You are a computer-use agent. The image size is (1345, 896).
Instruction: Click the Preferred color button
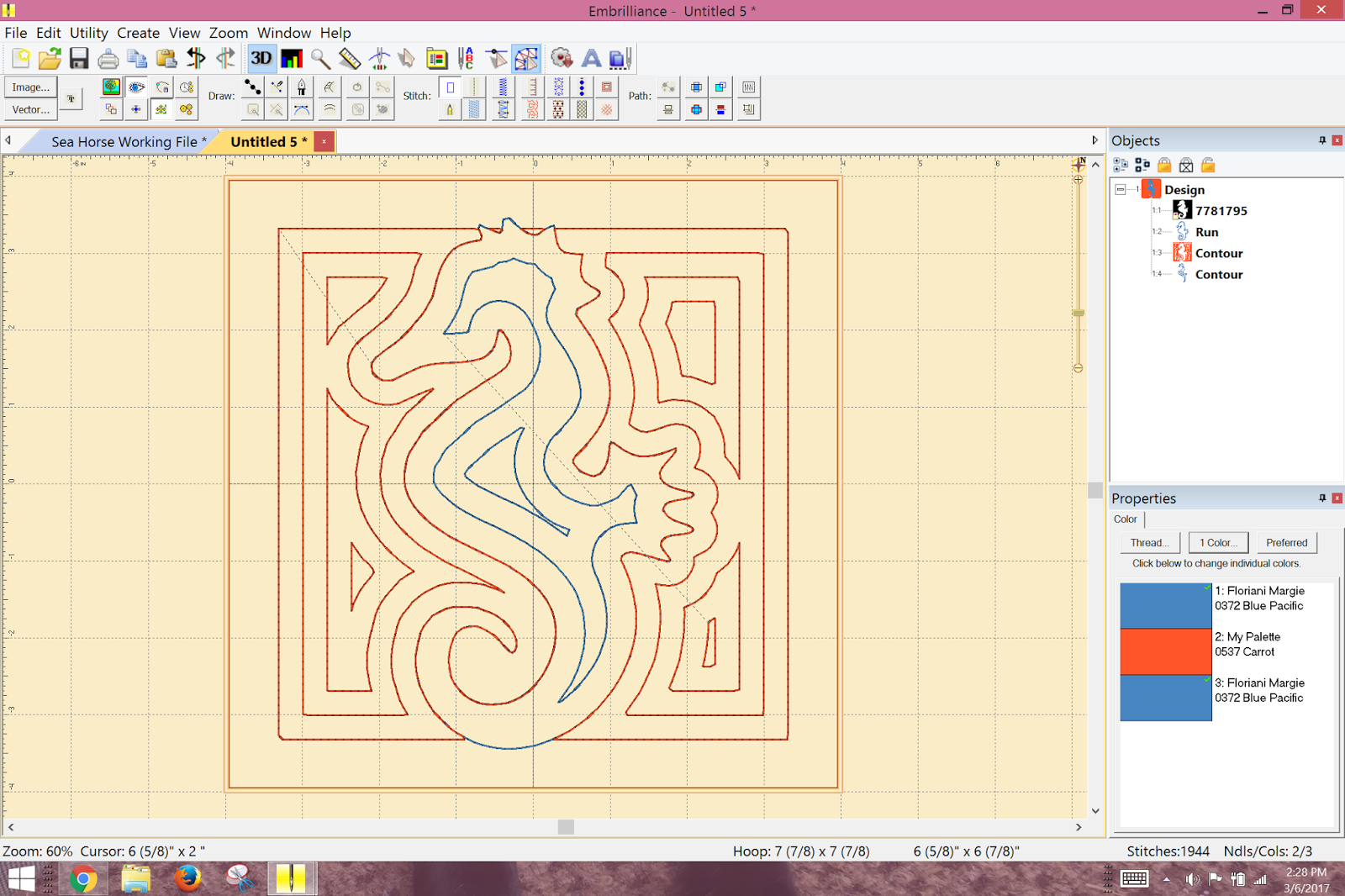click(x=1286, y=542)
